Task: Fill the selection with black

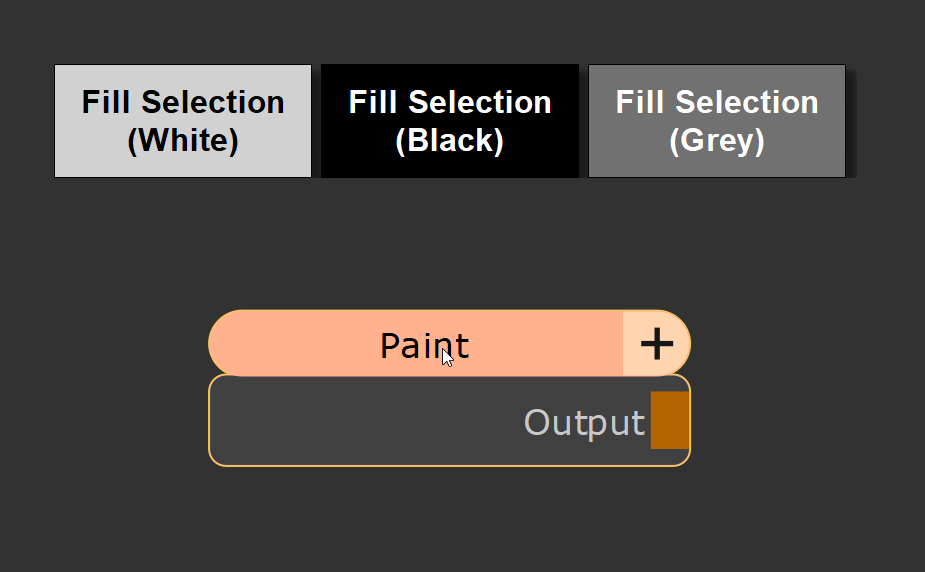Action: click(450, 121)
